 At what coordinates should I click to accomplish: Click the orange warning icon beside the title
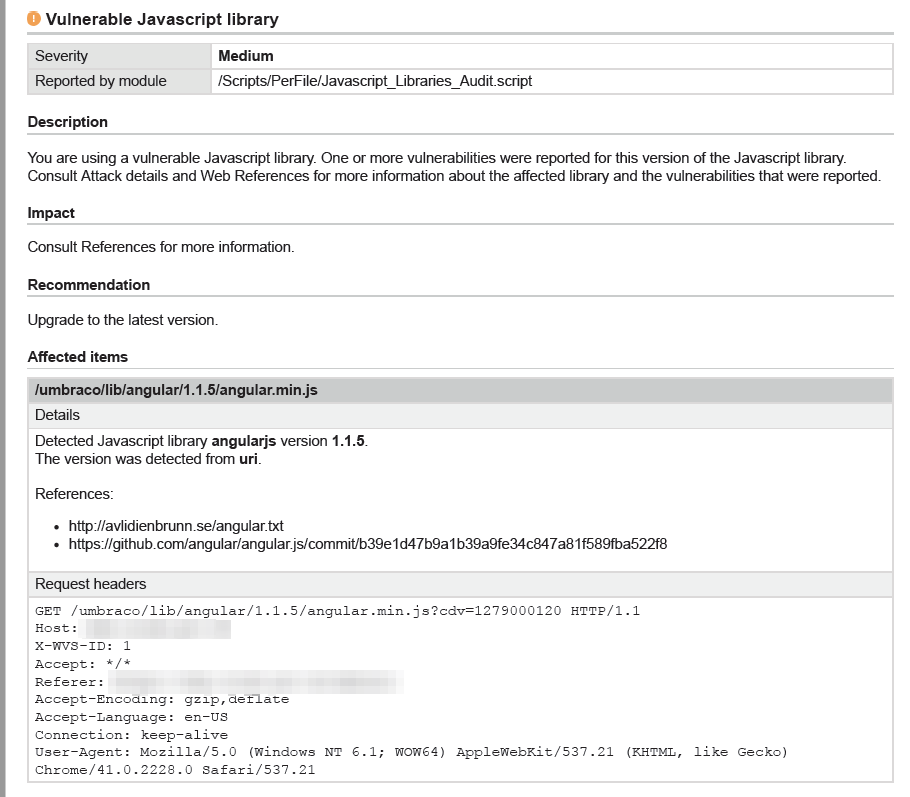click(35, 19)
